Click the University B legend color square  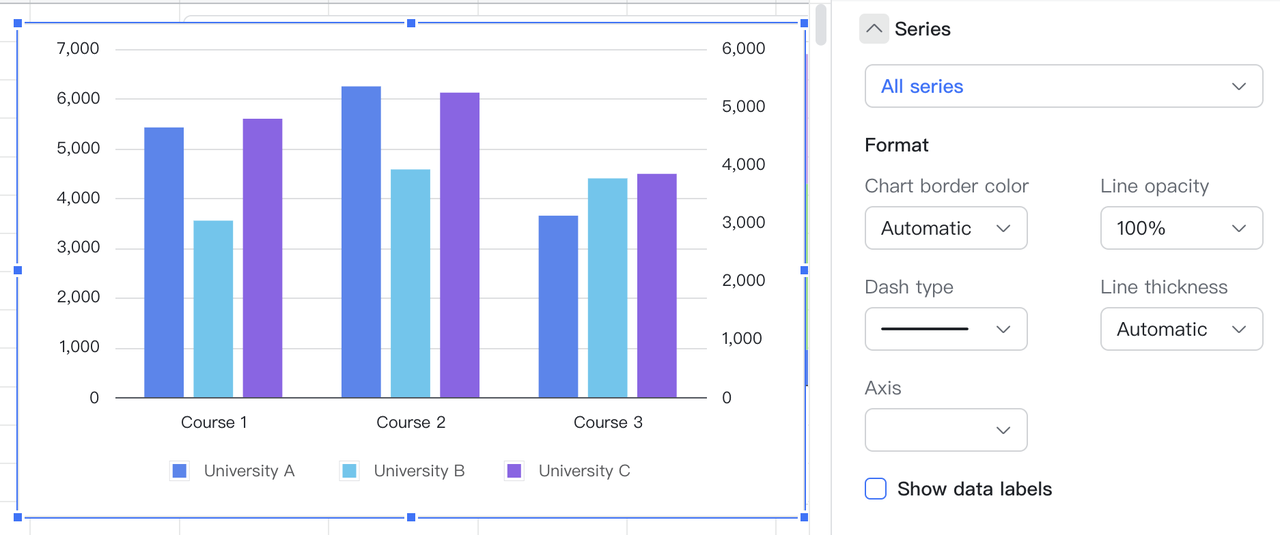(349, 471)
